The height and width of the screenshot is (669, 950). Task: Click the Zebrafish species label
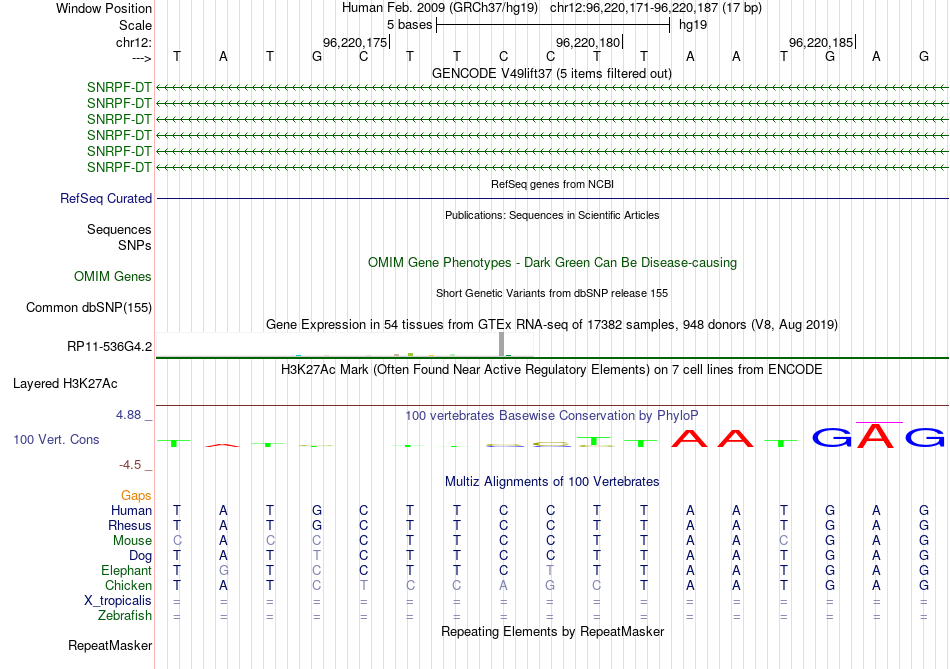(125, 615)
